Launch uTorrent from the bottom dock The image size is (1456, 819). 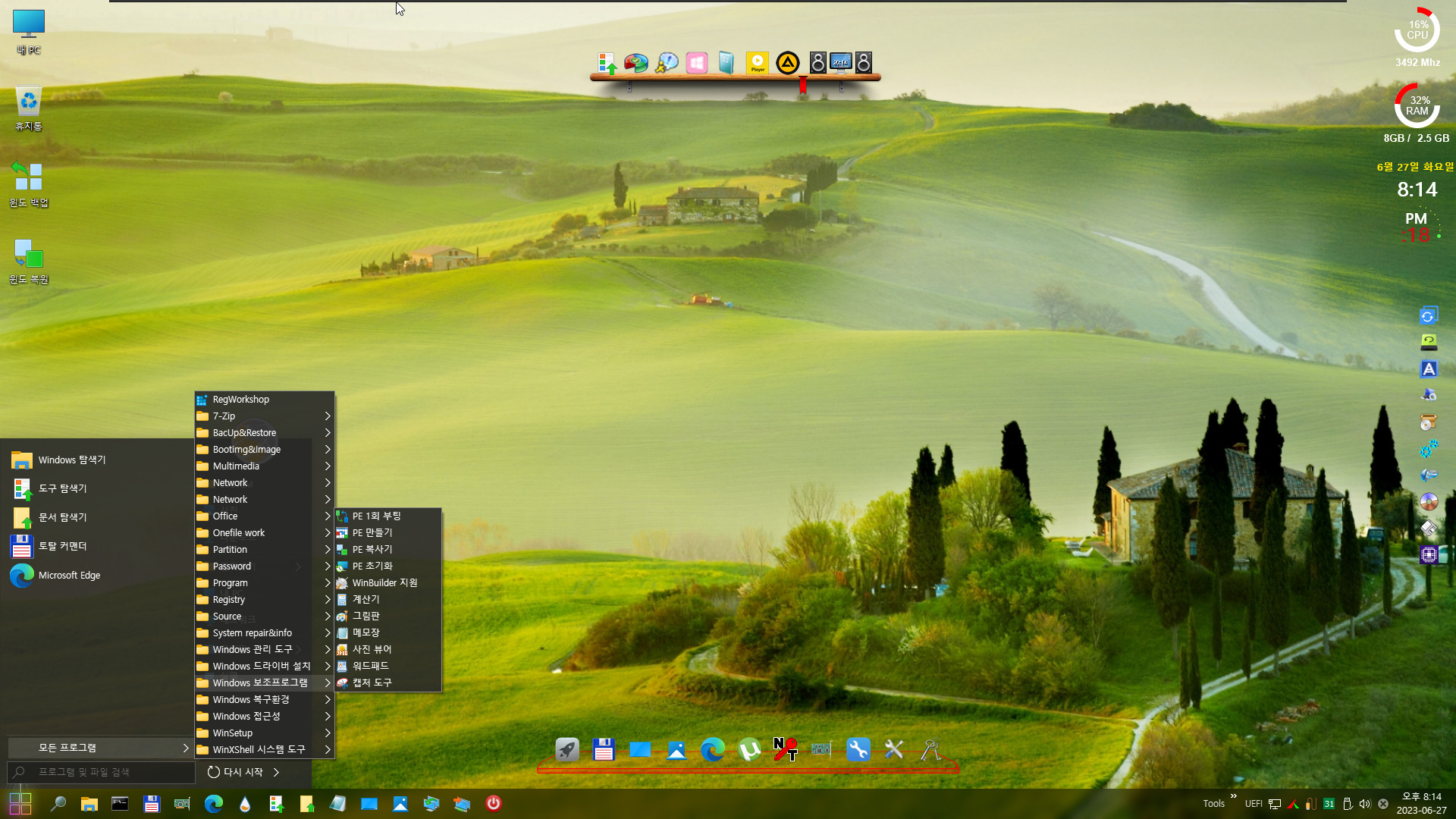coord(749,750)
